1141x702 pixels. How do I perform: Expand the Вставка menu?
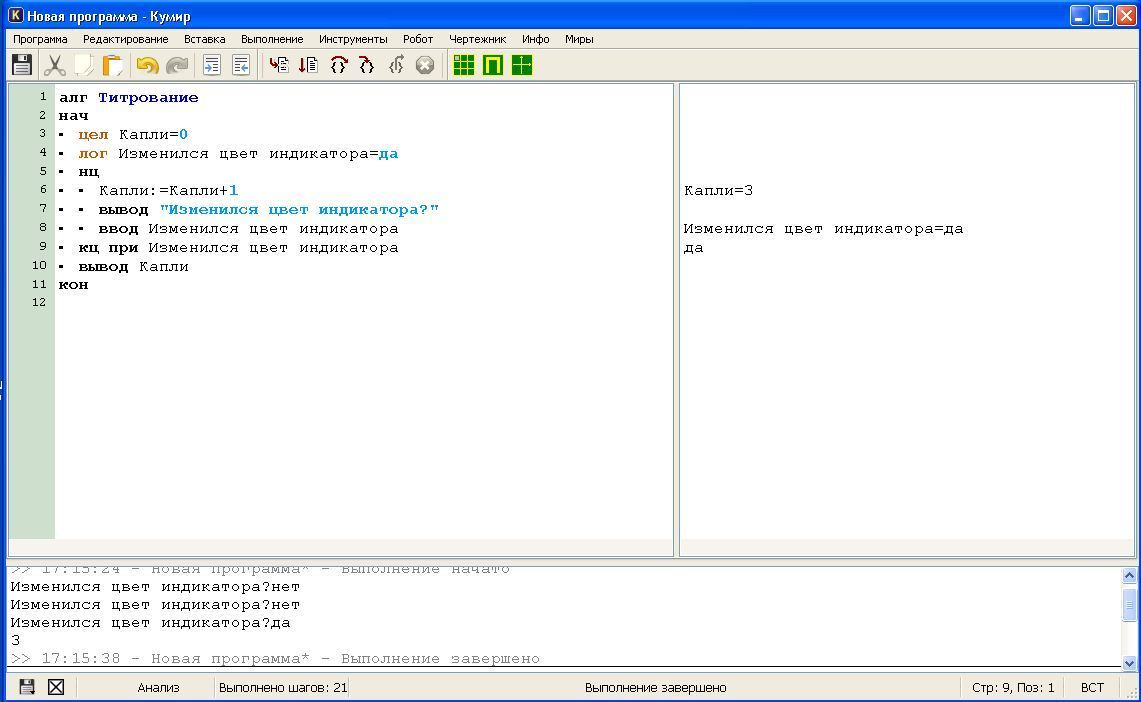point(204,39)
